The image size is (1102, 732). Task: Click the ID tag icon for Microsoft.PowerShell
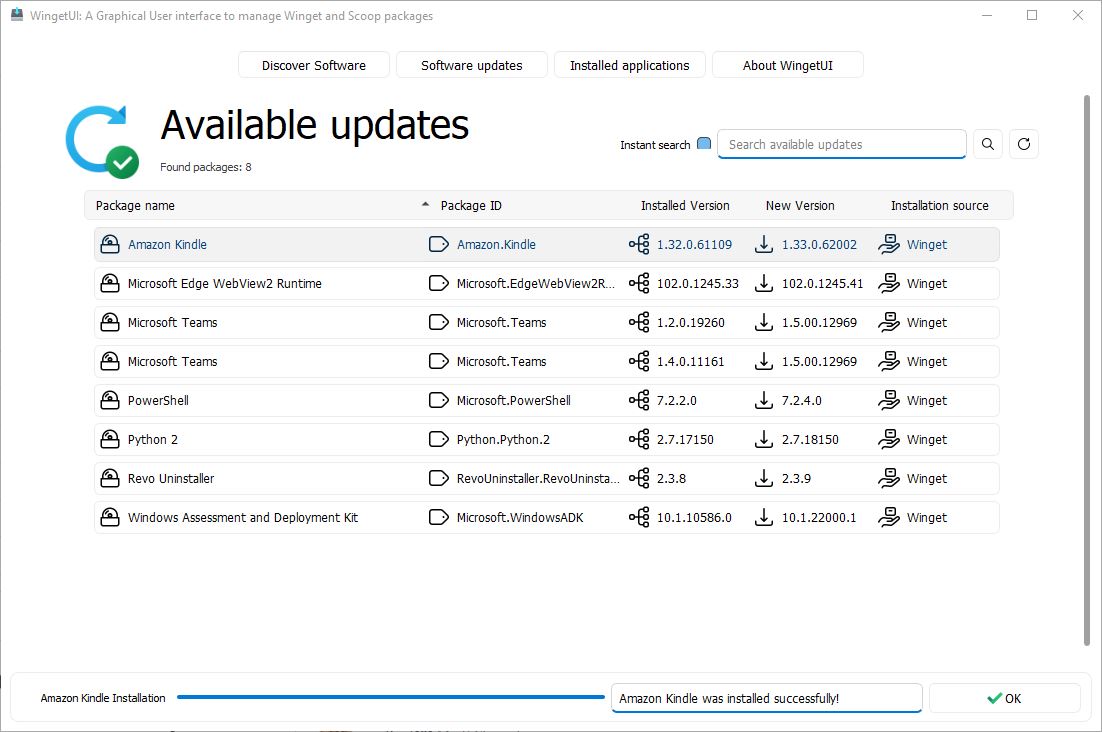click(439, 400)
